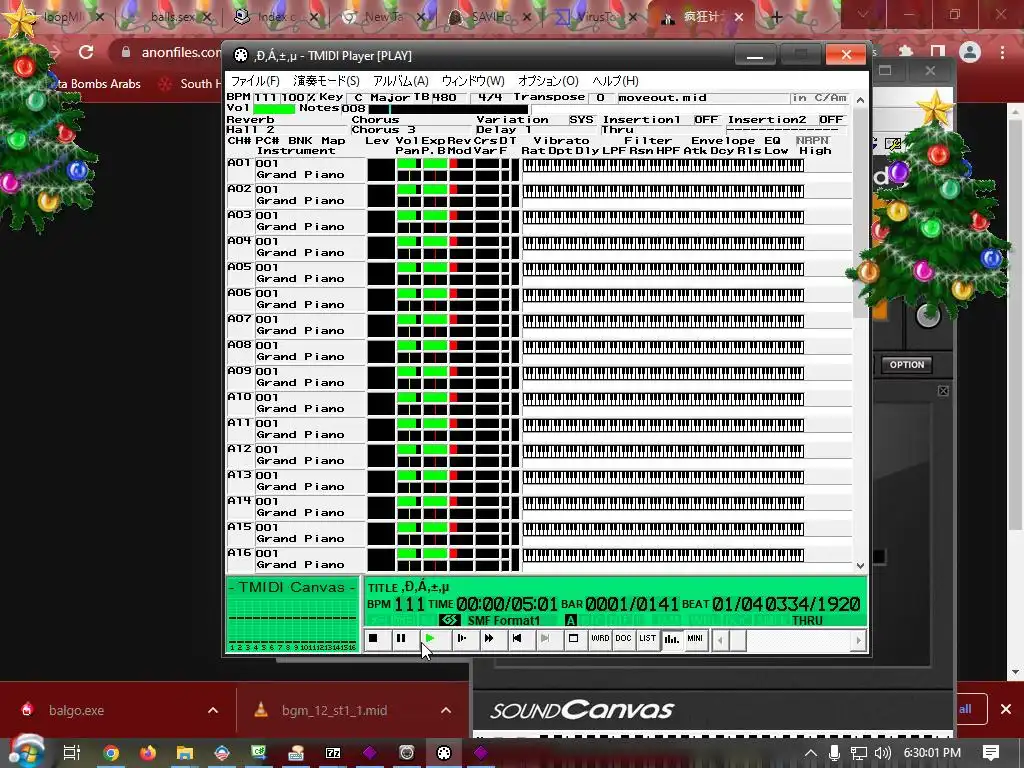Click the green Vol meter bar
This screenshot has width=1024, height=768.
point(274,108)
